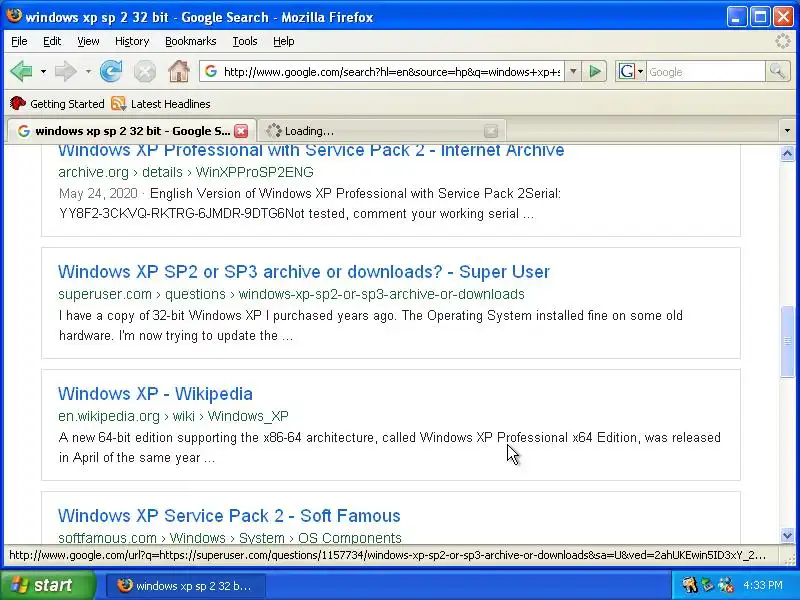Switch to the Loading tab
The image size is (800, 600).
(381, 131)
